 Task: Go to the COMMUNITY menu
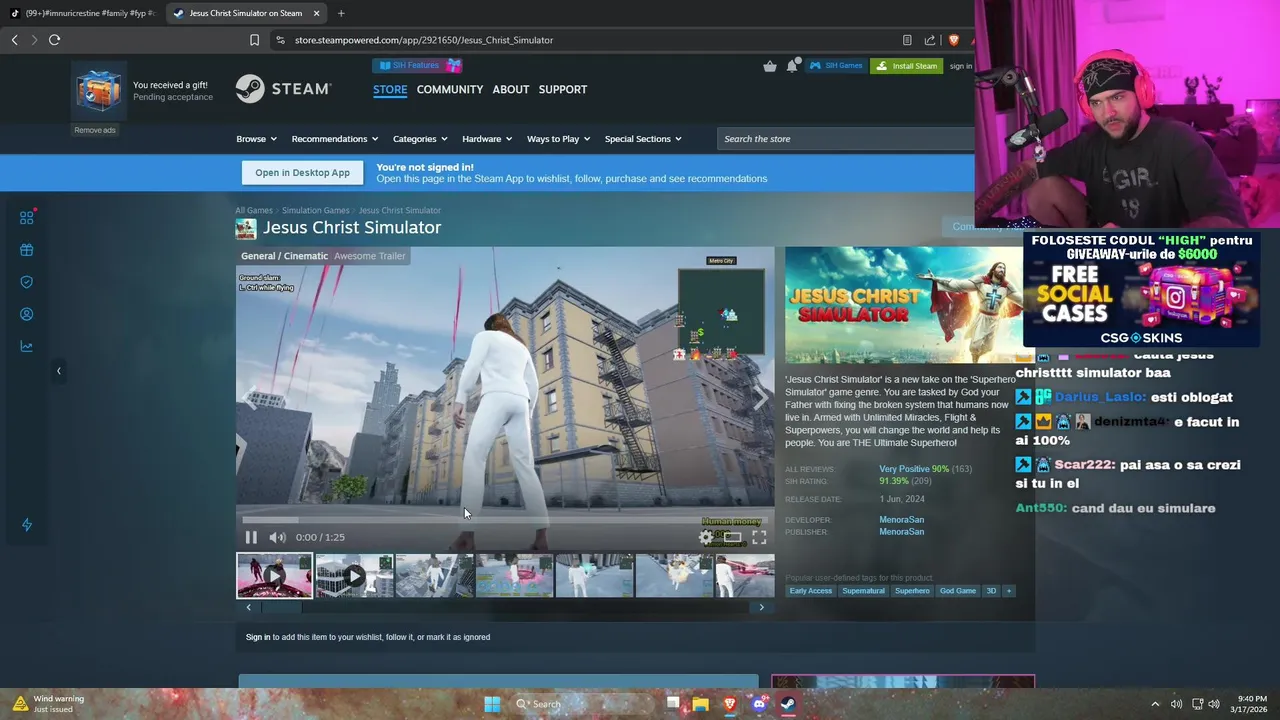[450, 89]
